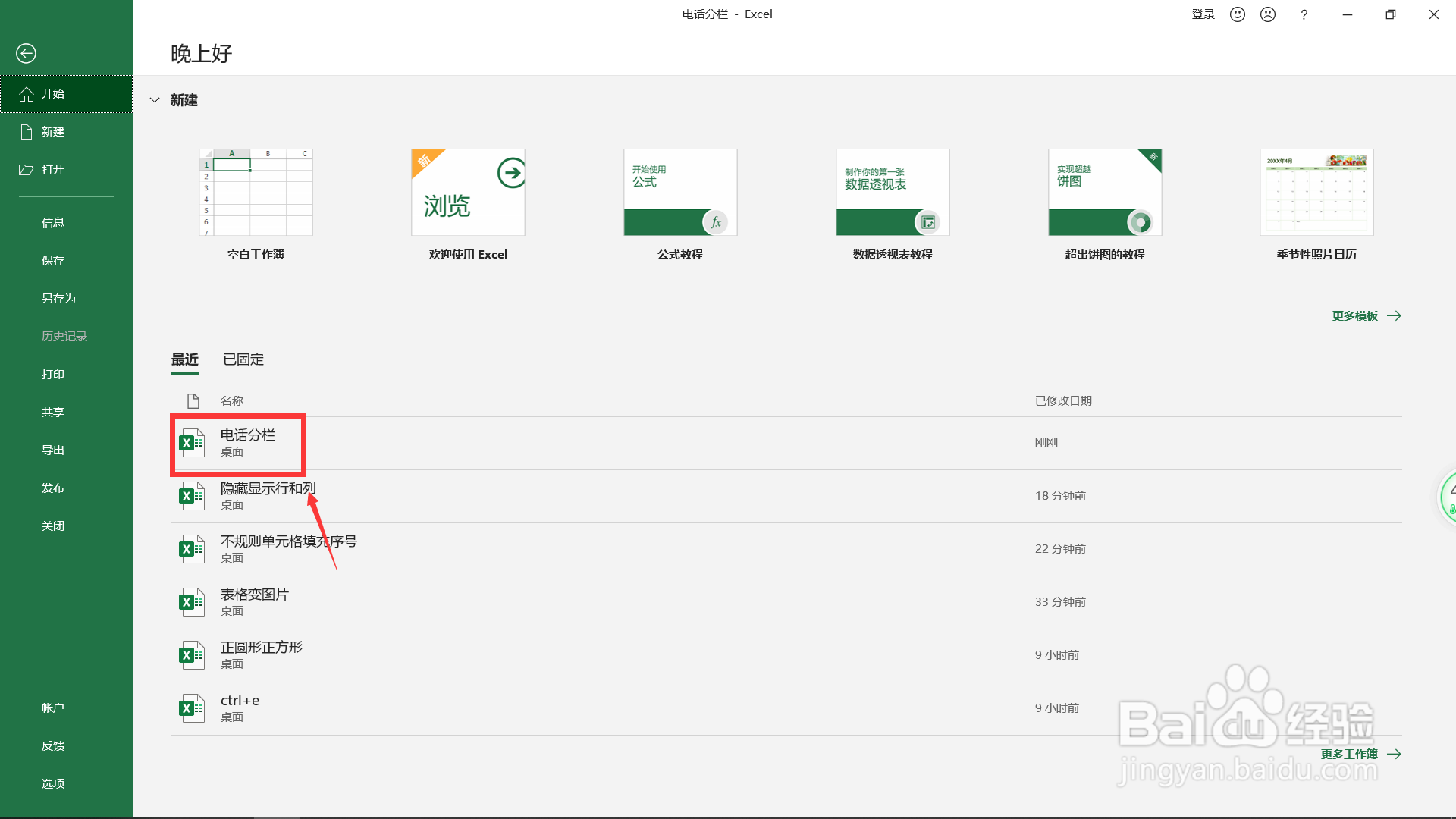Open recent file 隐藏显示行和列
The image size is (1456, 819).
pos(786,496)
